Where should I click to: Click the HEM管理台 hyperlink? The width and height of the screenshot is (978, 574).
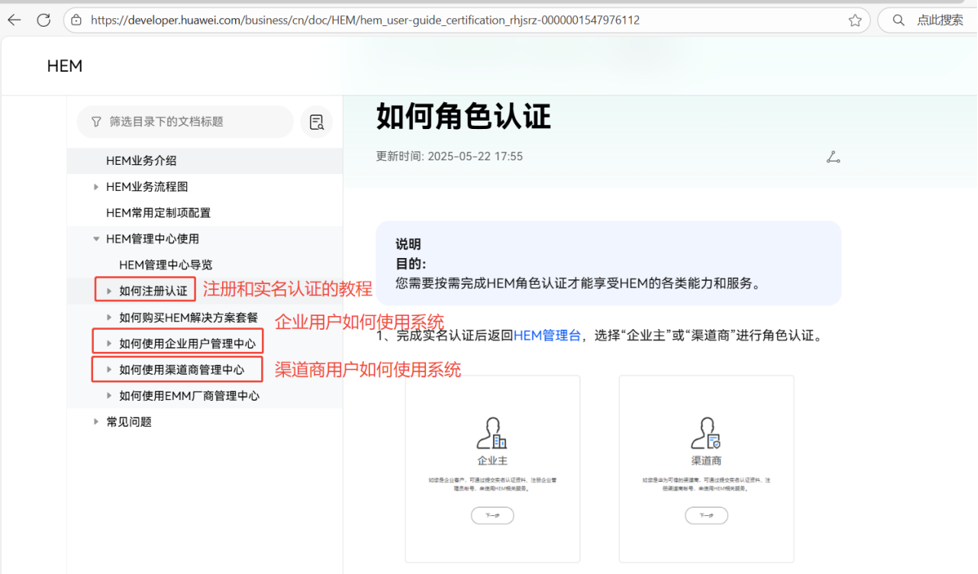[x=547, y=336]
